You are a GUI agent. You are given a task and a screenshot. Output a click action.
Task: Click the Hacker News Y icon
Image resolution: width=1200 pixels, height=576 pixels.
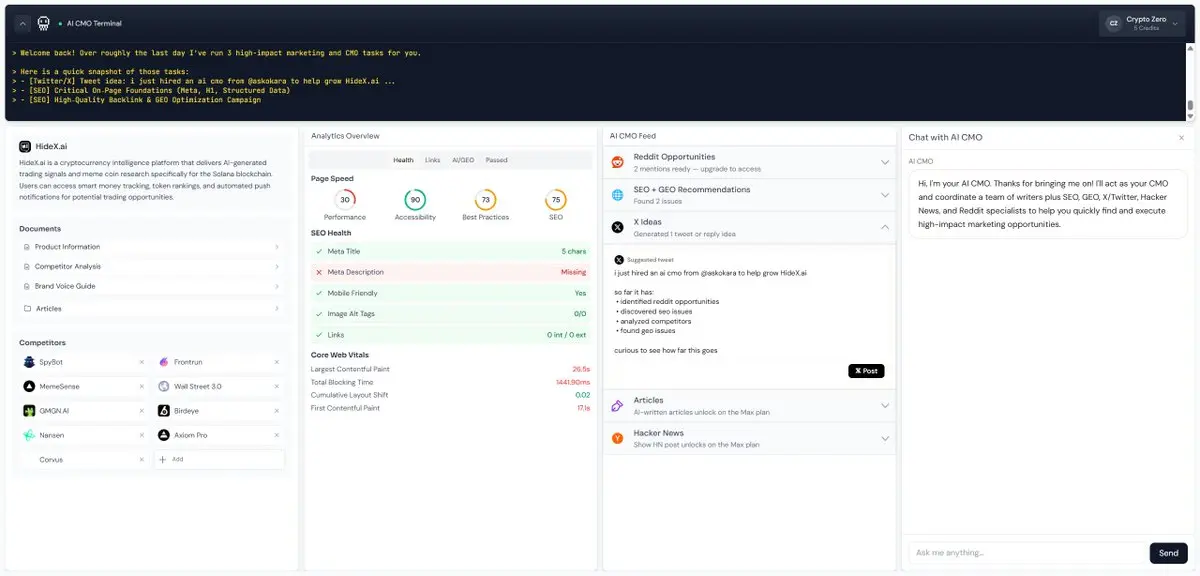617,438
